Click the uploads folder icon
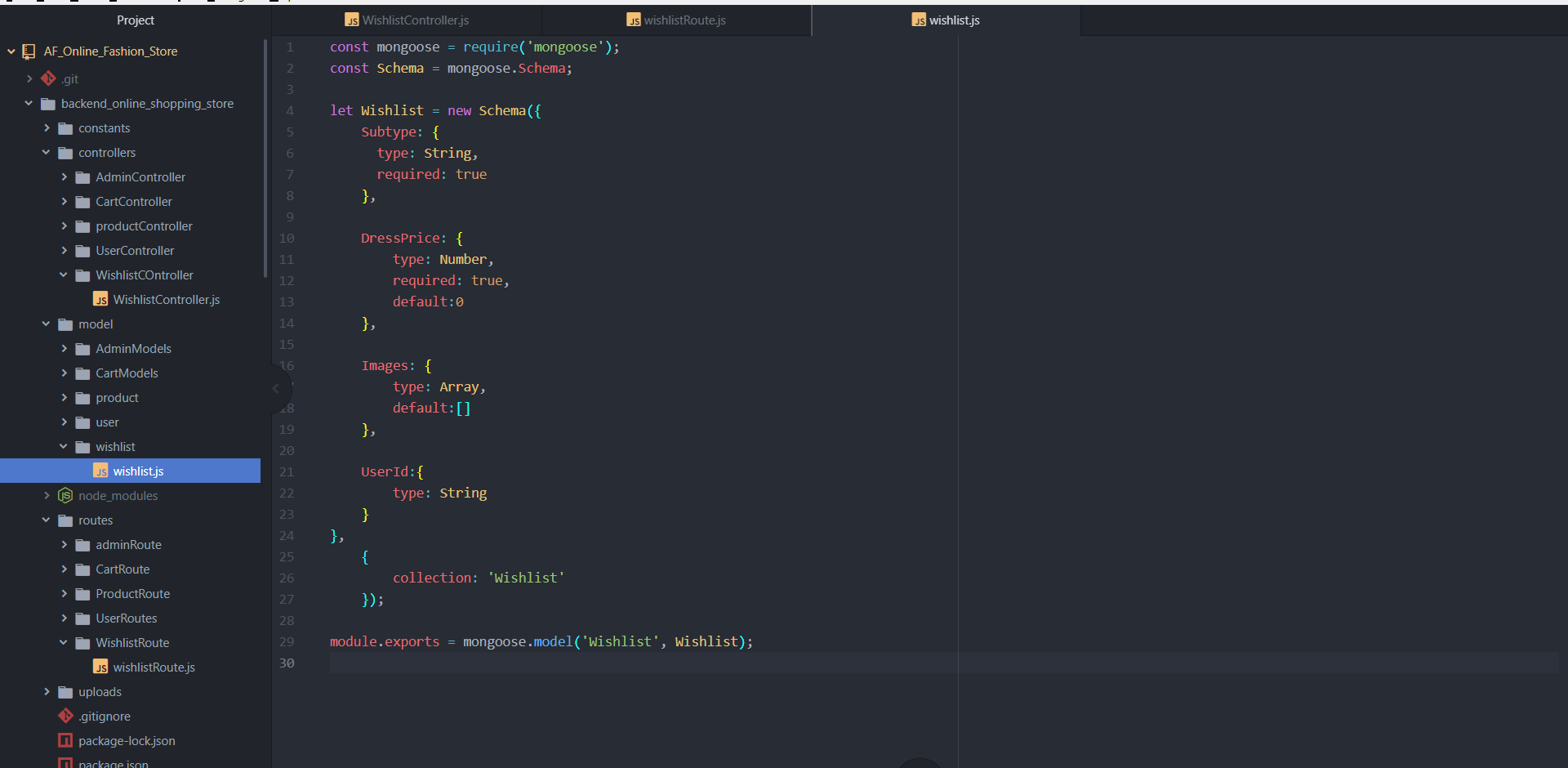 tap(65, 692)
